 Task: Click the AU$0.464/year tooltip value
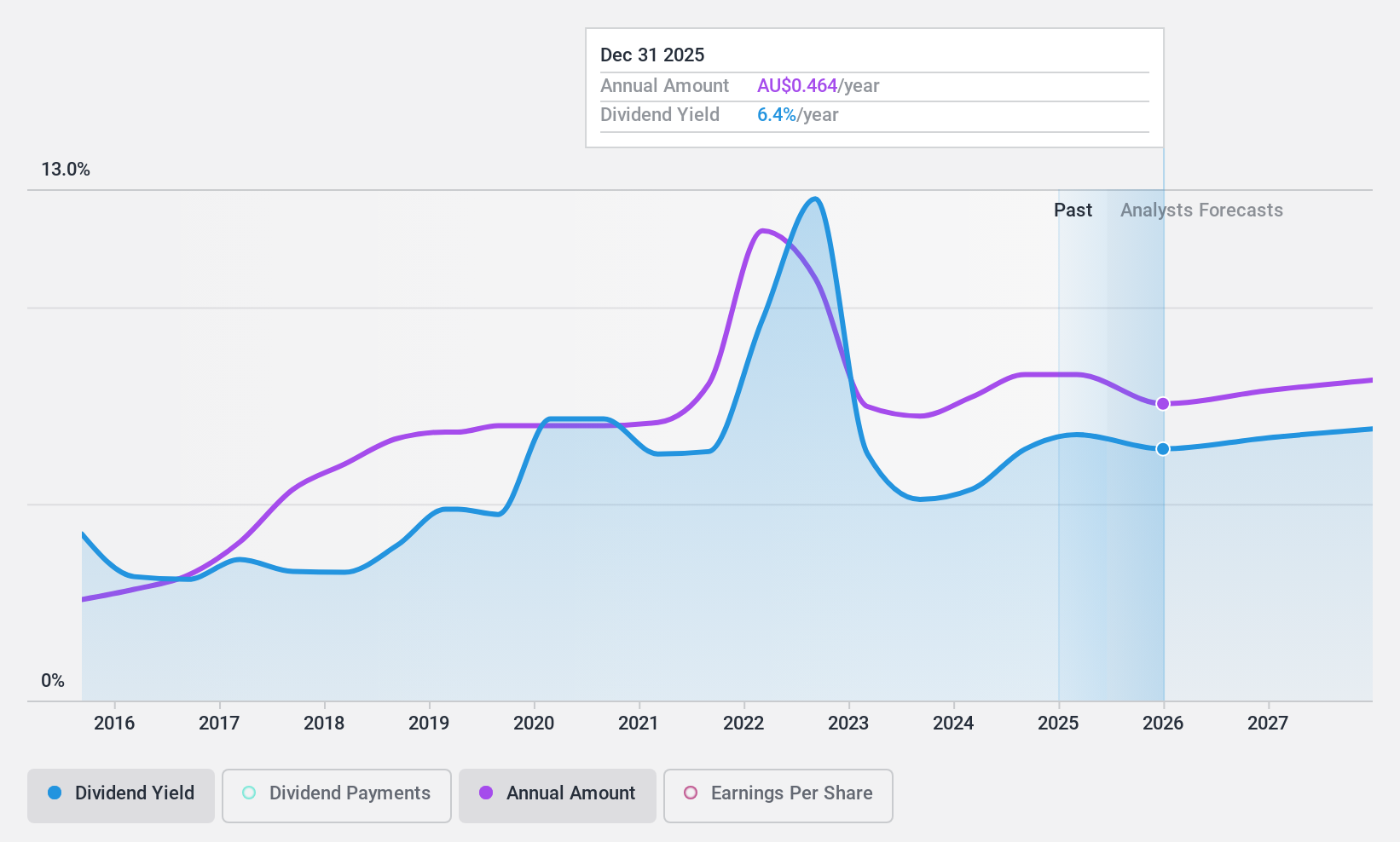[818, 86]
